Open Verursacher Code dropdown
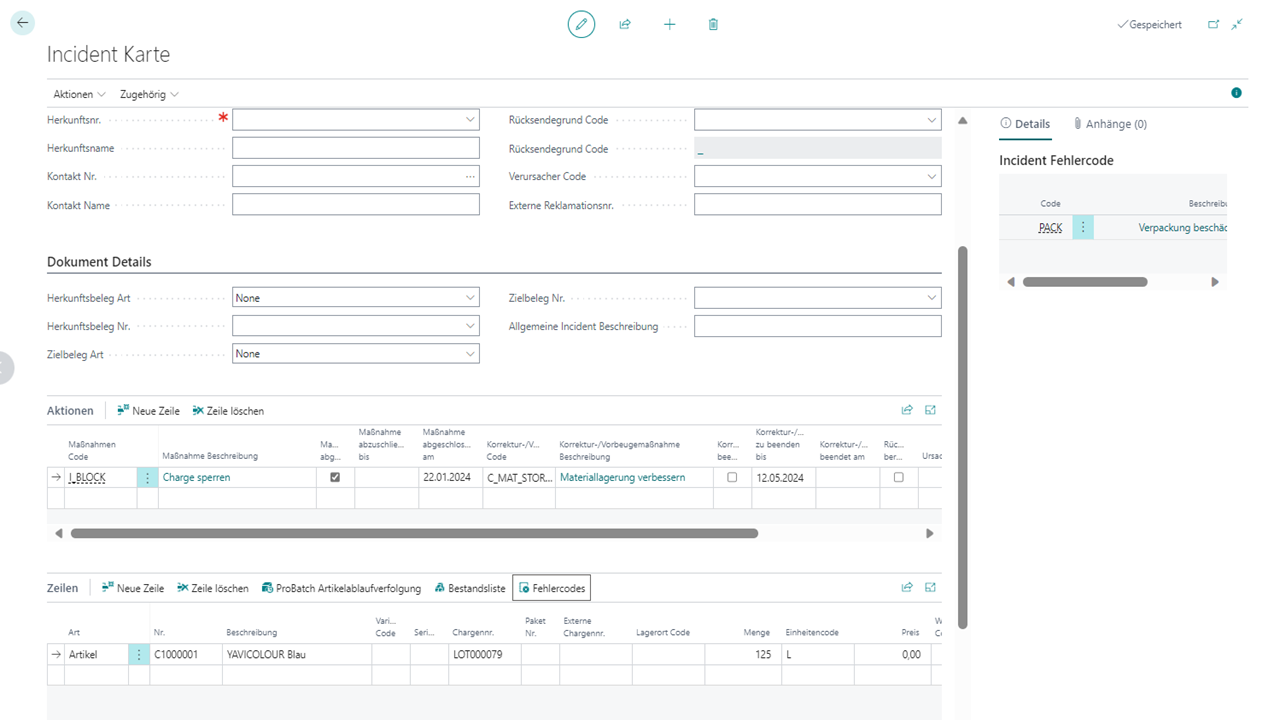Image resolution: width=1280 pixels, height=720 pixels. click(x=932, y=176)
